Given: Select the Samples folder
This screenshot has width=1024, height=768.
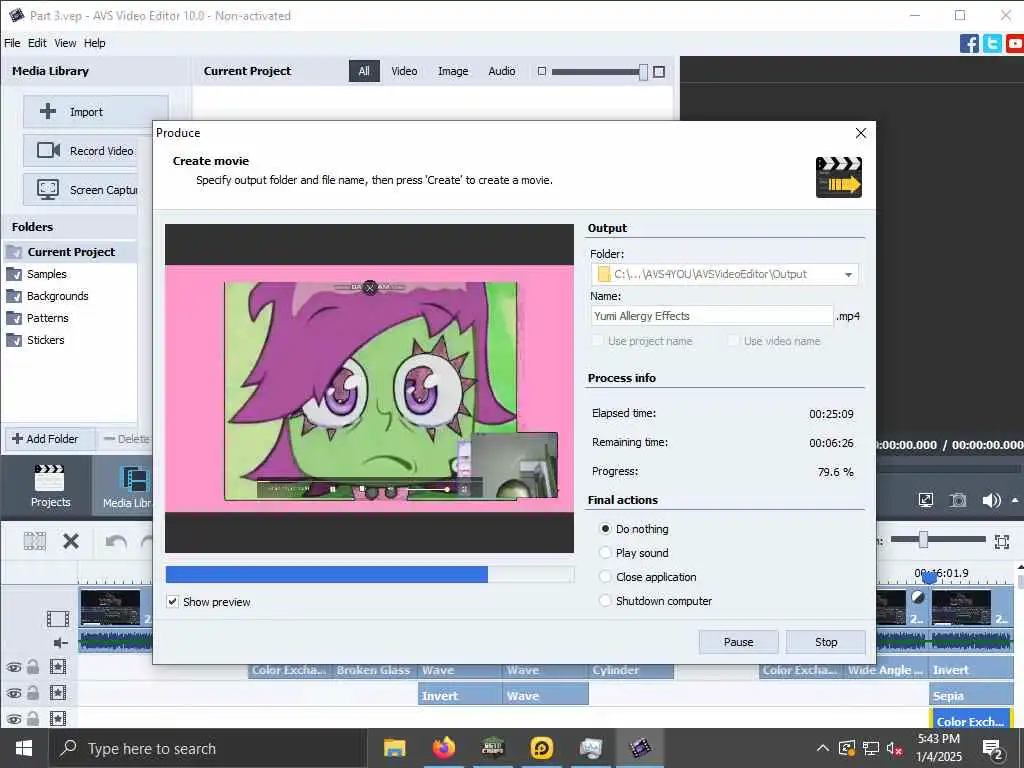Looking at the screenshot, I should pyautogui.click(x=46, y=274).
